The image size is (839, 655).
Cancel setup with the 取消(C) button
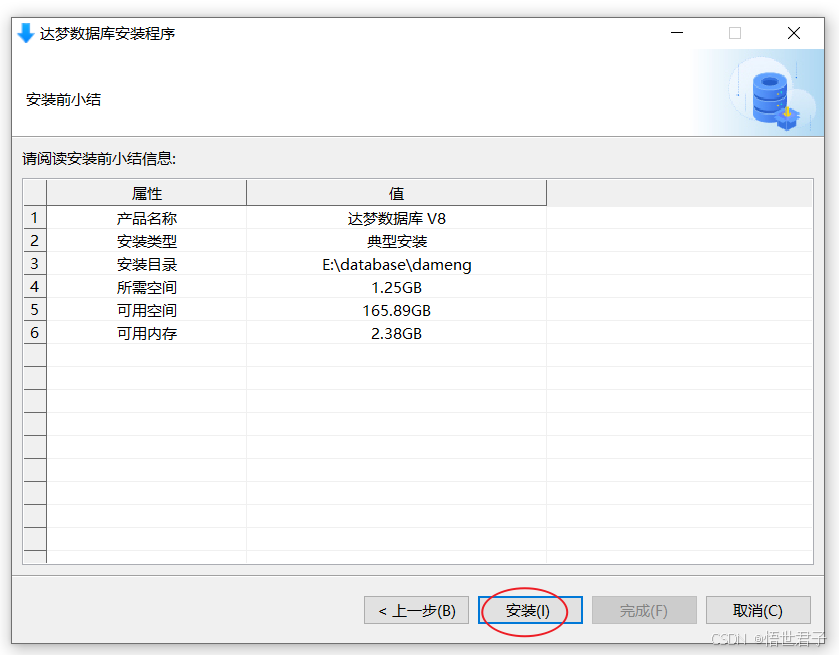click(758, 611)
